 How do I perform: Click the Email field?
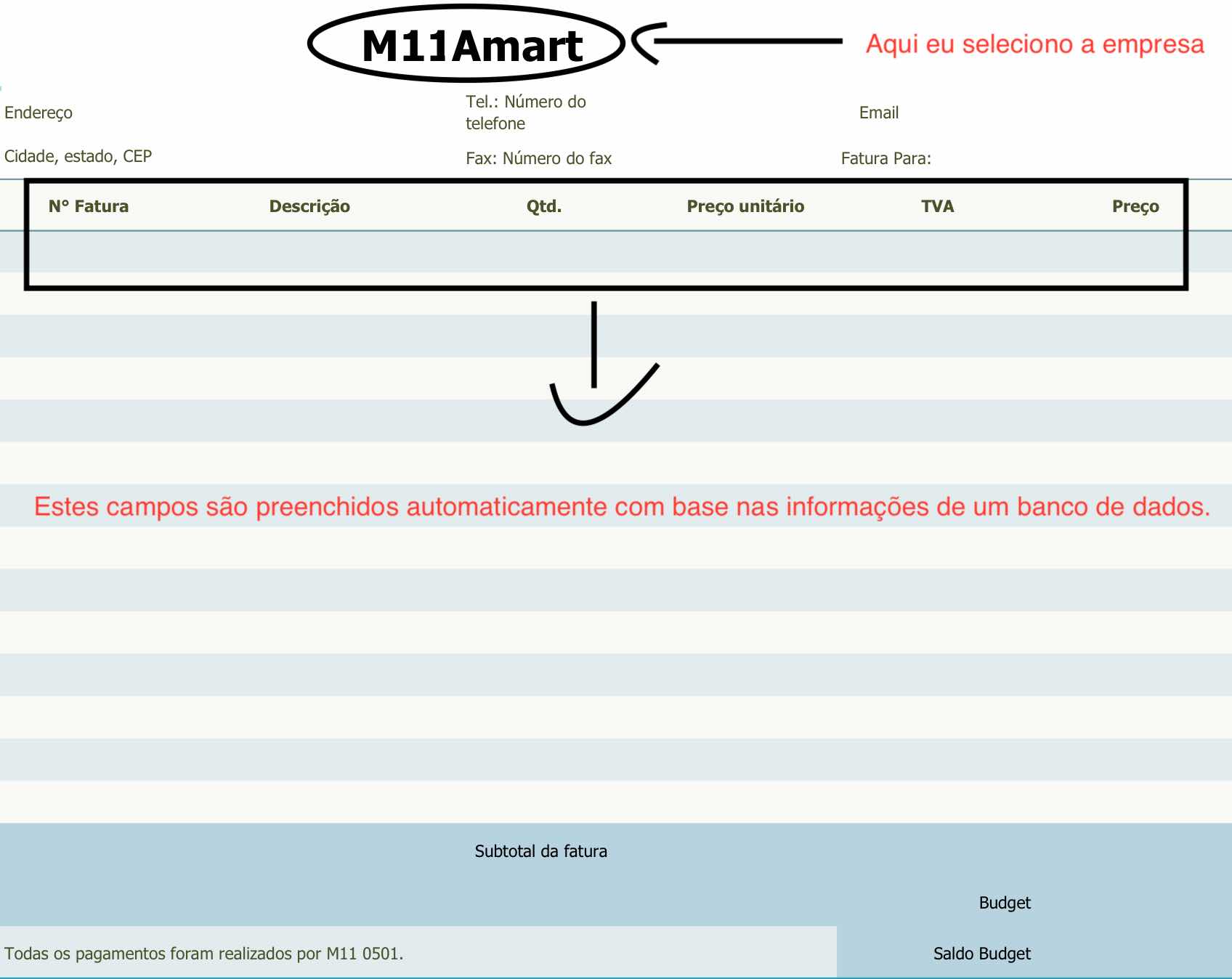click(x=879, y=113)
